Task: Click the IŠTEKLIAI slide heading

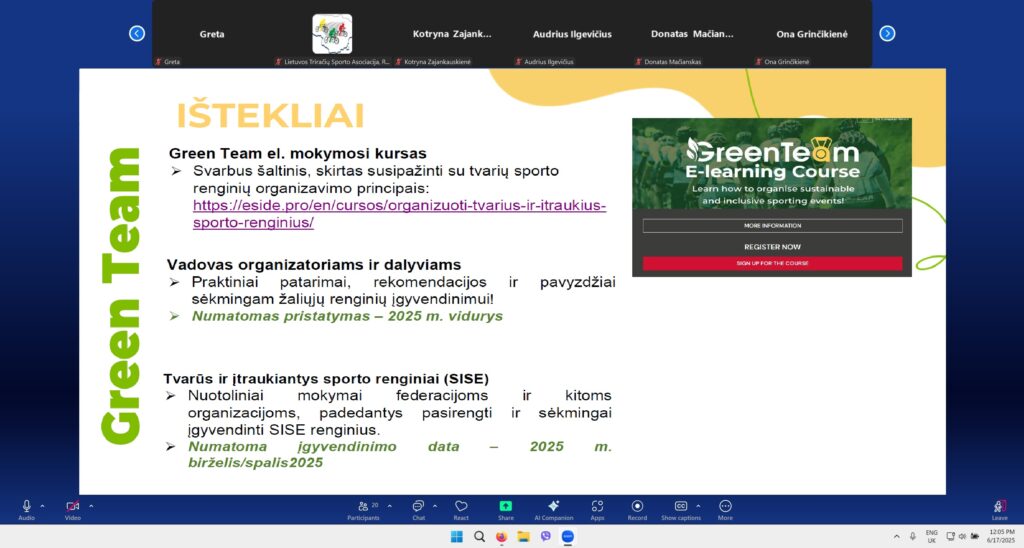Action: 270,116
